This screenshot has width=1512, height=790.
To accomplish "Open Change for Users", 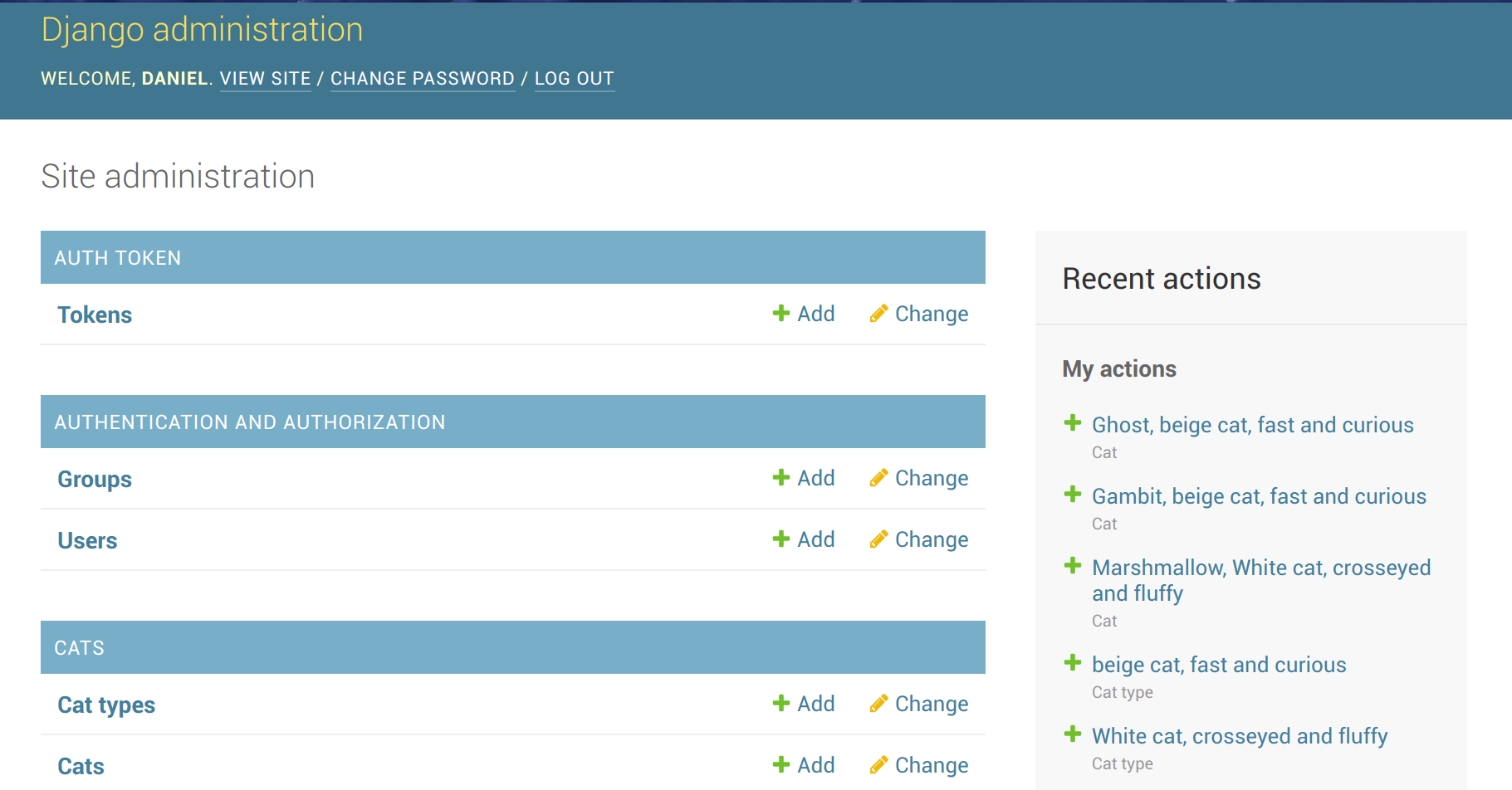I will pos(932,539).
